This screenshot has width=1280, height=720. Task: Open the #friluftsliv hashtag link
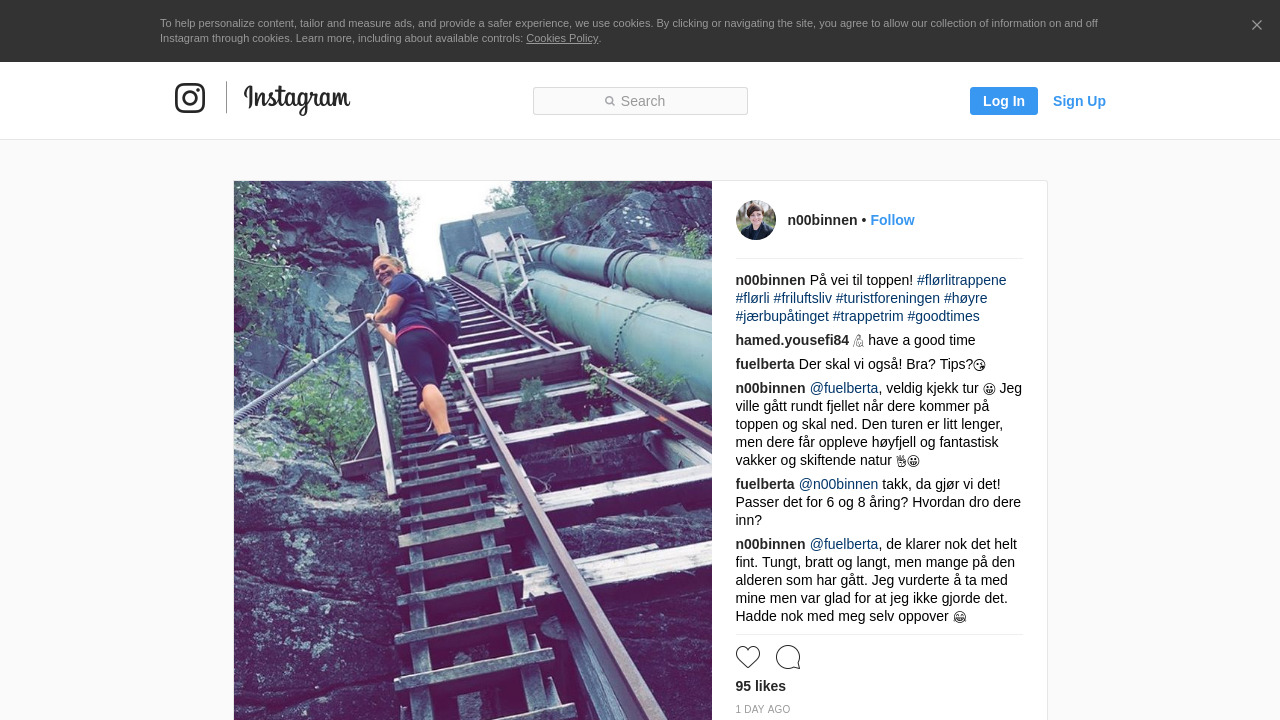(802, 298)
